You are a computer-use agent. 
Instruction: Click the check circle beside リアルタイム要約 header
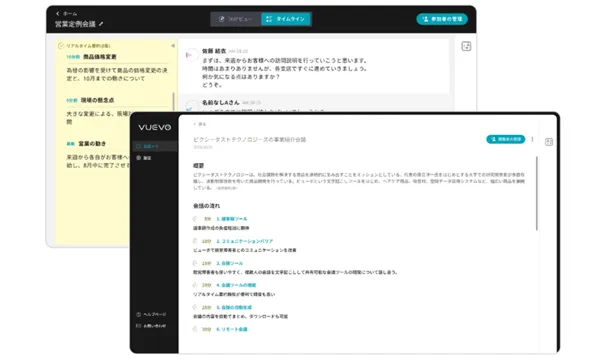point(60,46)
